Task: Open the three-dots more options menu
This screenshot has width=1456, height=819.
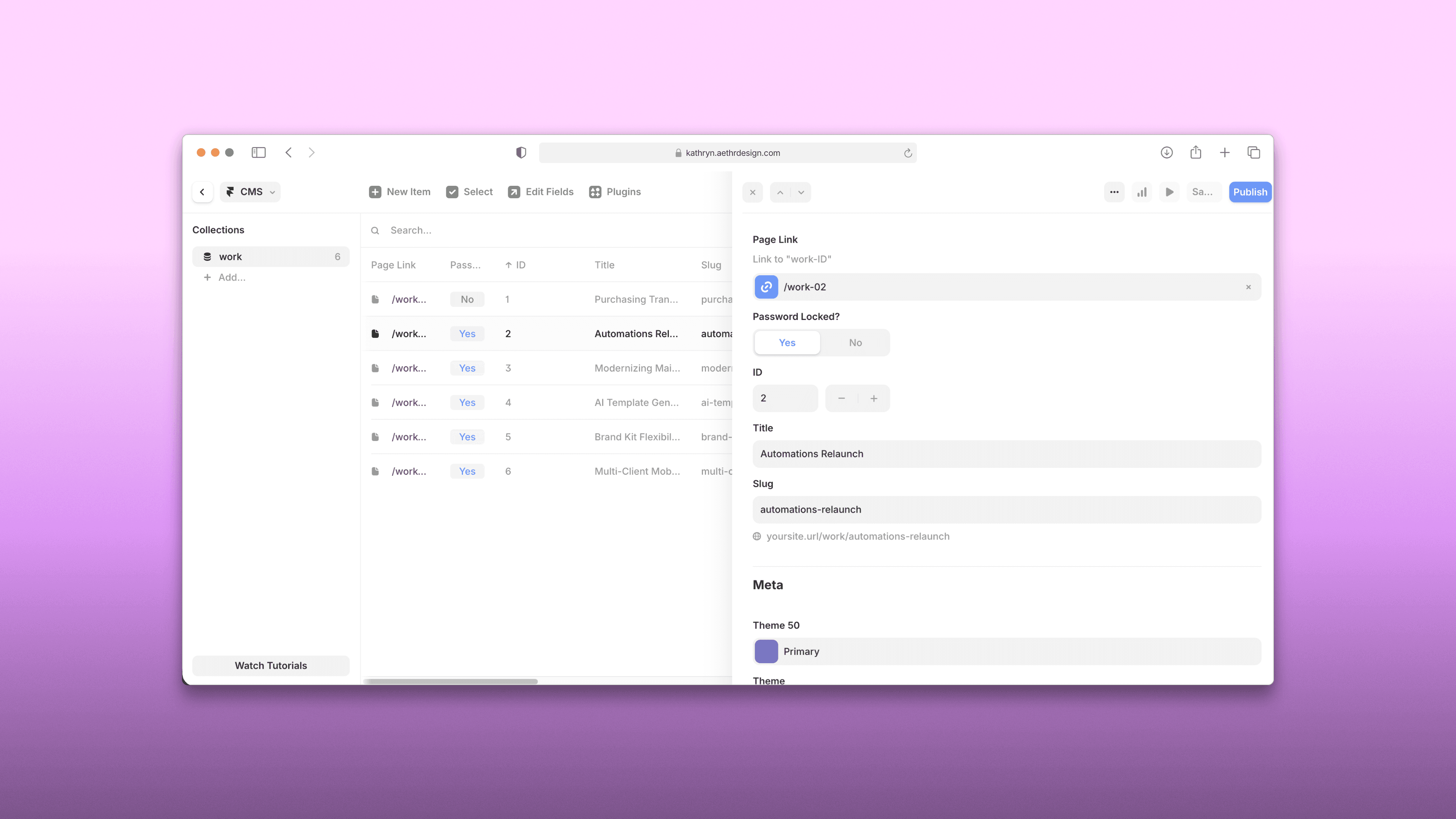Action: coord(1114,192)
